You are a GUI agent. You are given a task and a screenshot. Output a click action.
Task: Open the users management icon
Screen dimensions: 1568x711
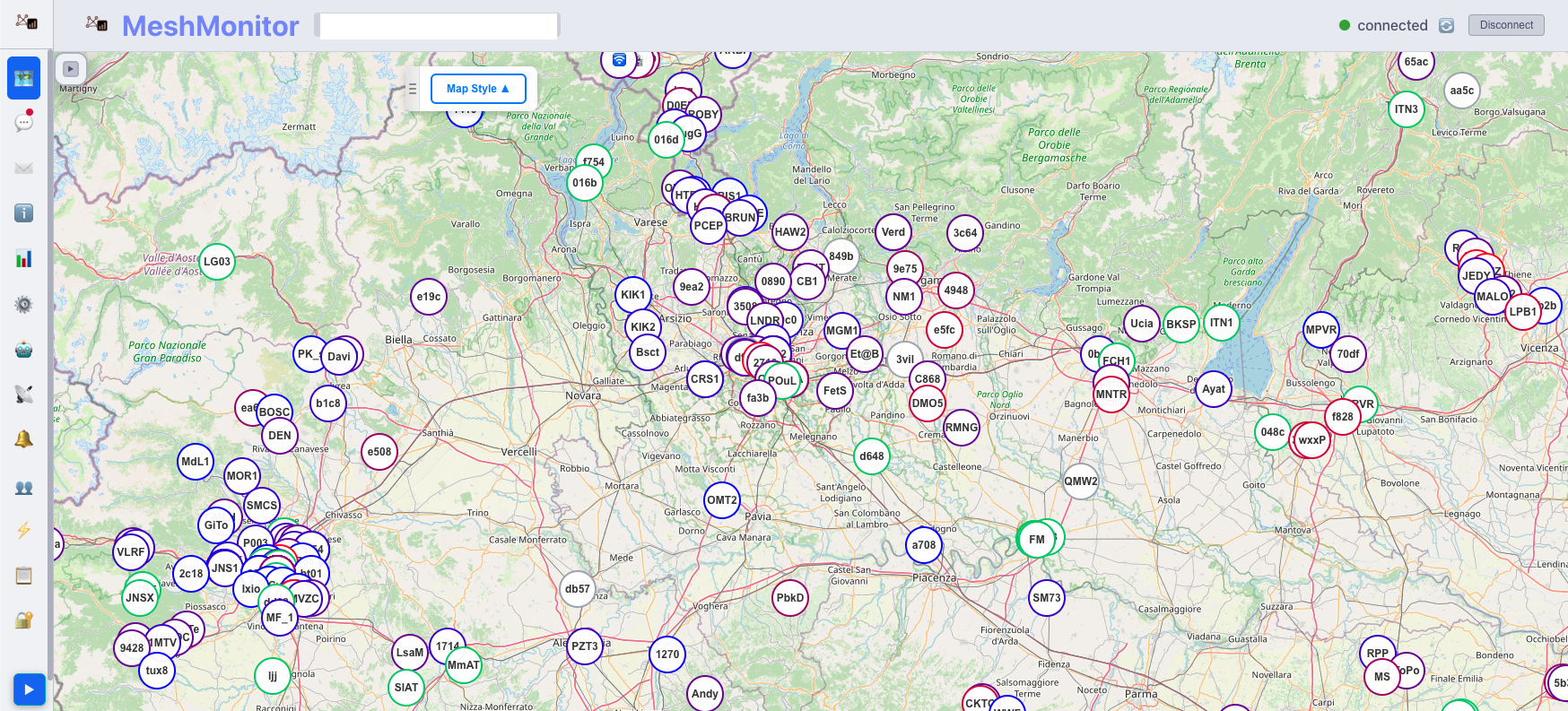click(x=24, y=488)
